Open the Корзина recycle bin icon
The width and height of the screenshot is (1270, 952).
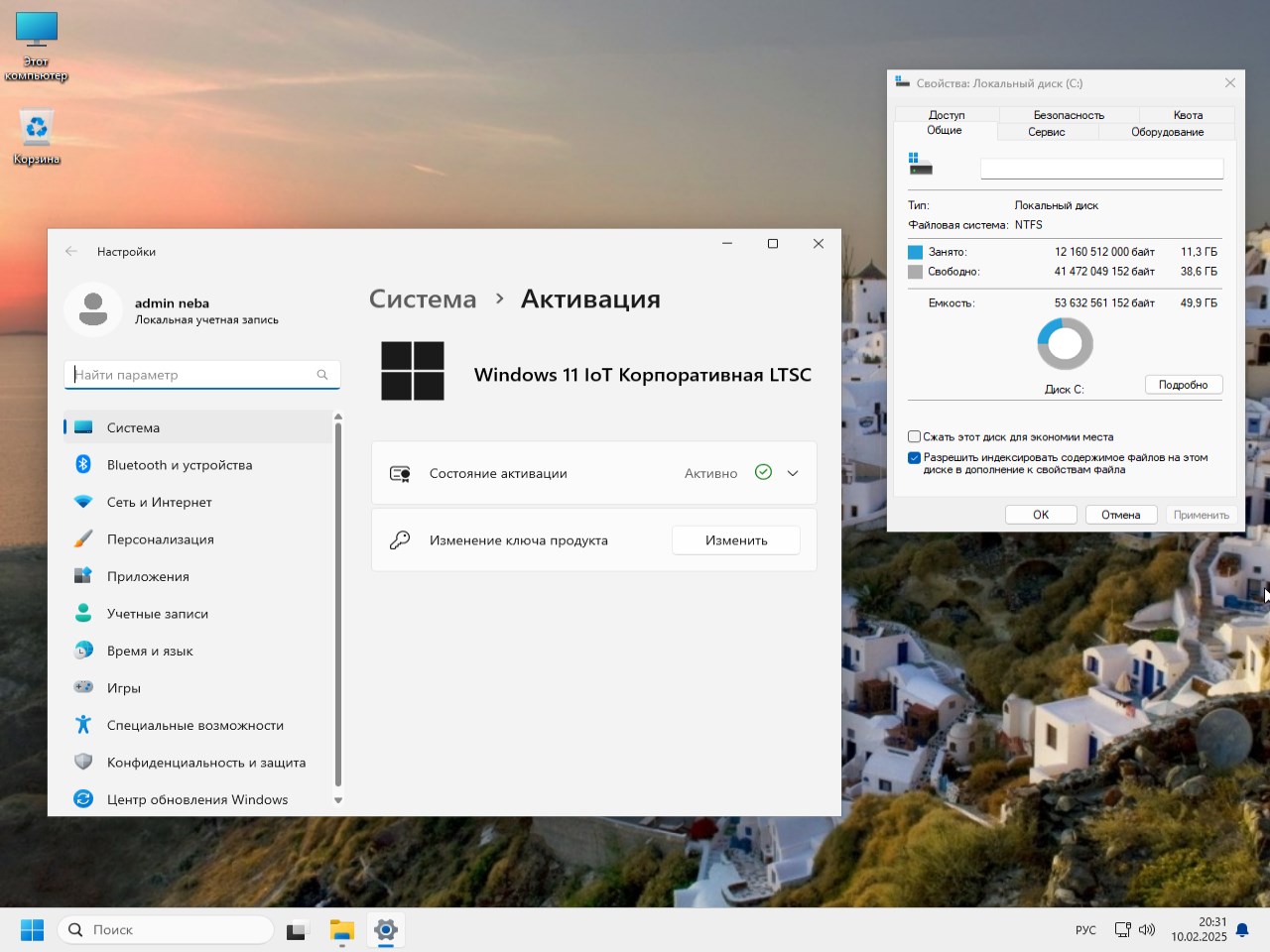tap(37, 137)
